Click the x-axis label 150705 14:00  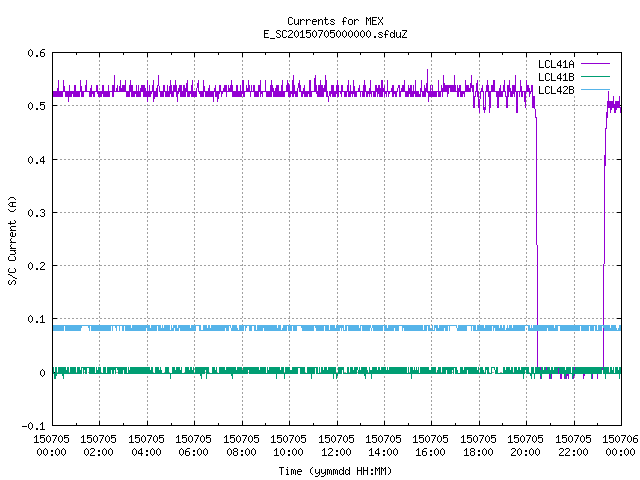(384, 446)
